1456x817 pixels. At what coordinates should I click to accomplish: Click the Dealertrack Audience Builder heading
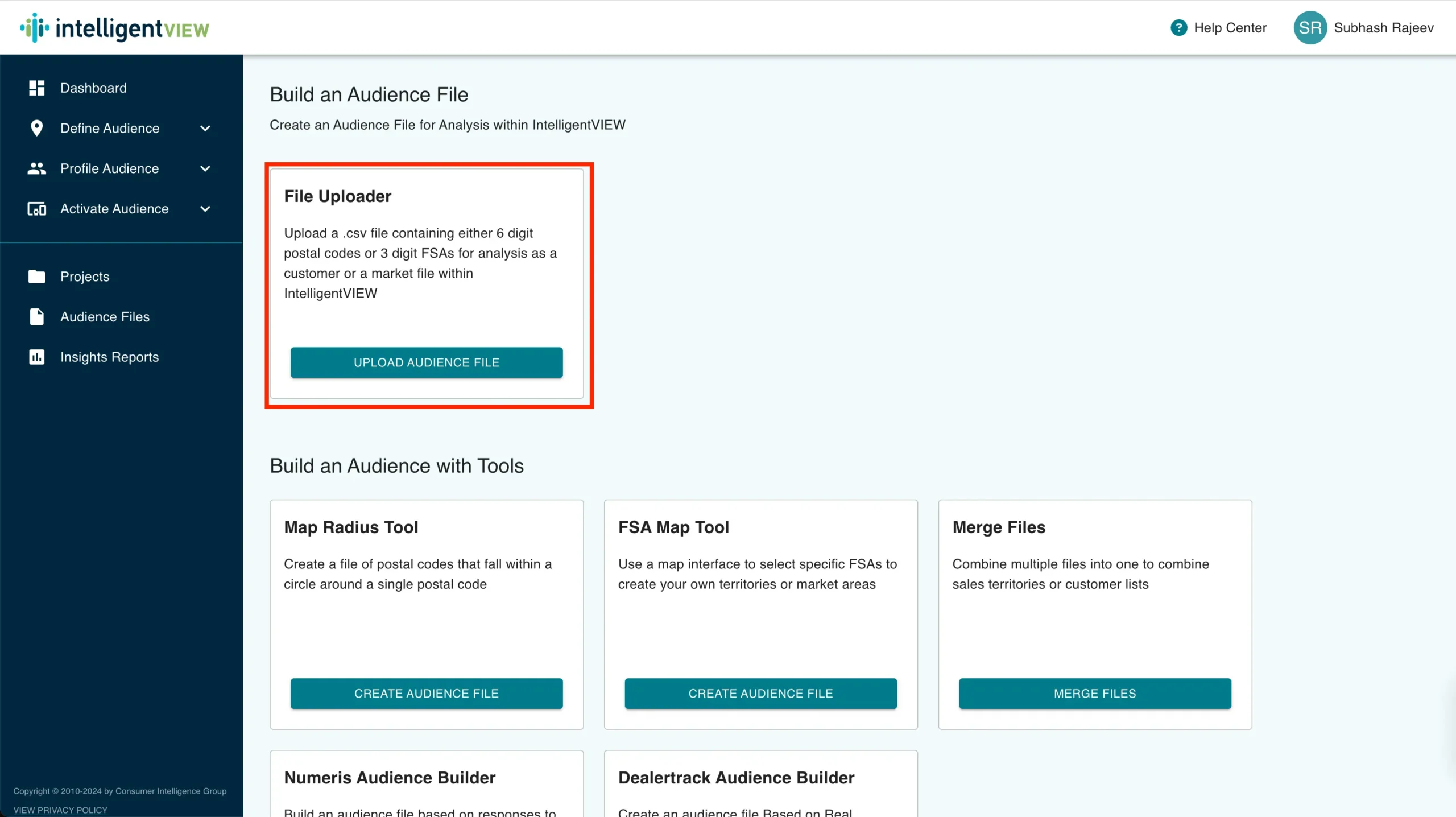pyautogui.click(x=736, y=778)
